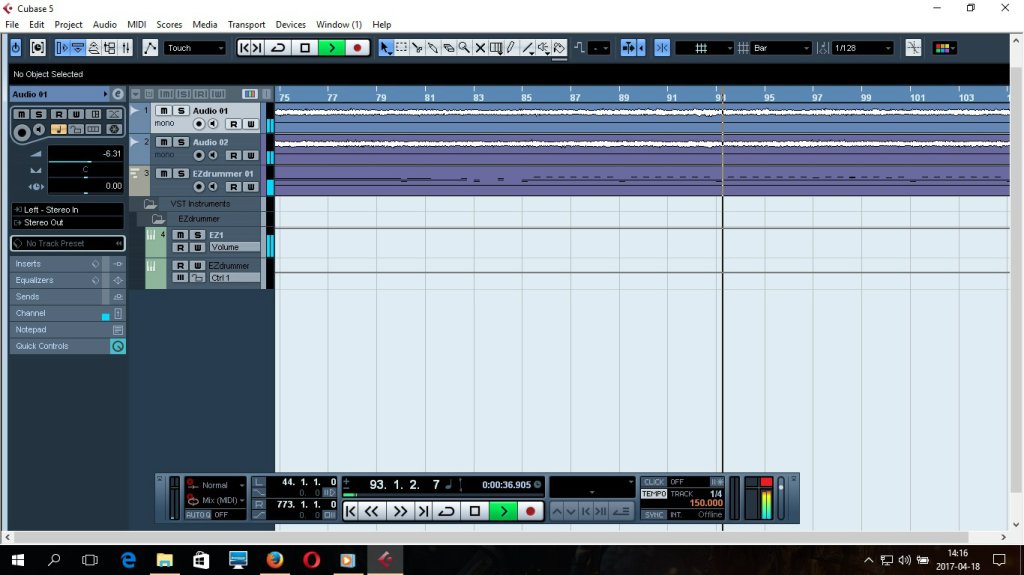
Task: Select the Erase tool
Action: point(448,48)
